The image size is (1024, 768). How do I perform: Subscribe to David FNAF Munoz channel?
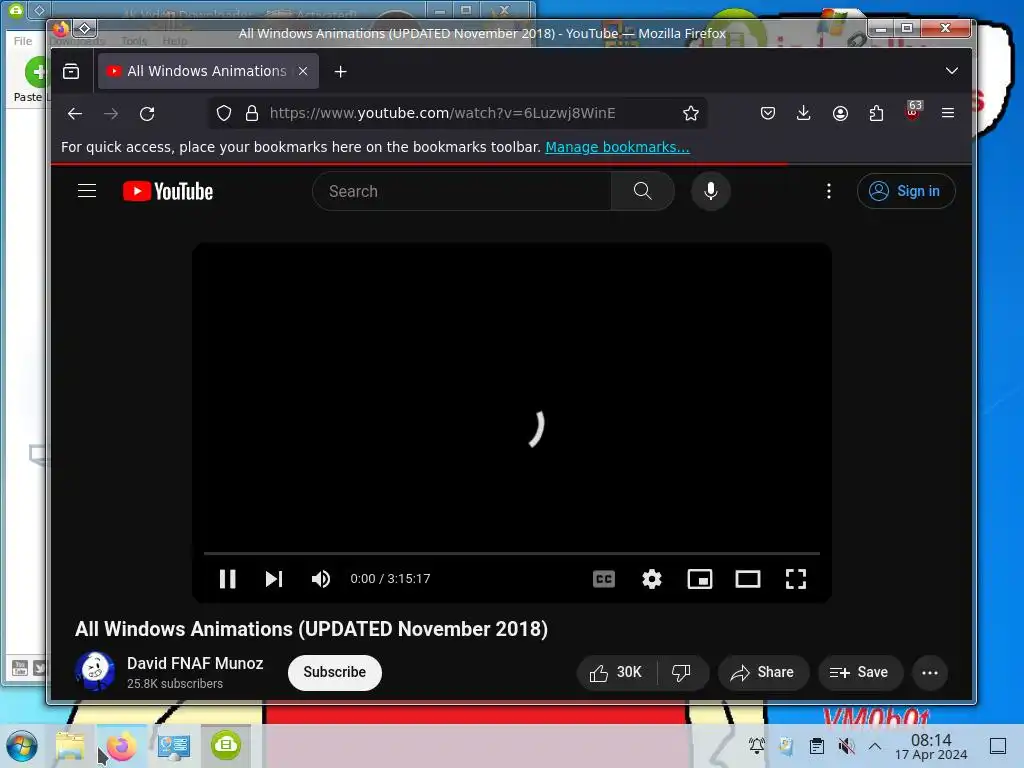334,673
